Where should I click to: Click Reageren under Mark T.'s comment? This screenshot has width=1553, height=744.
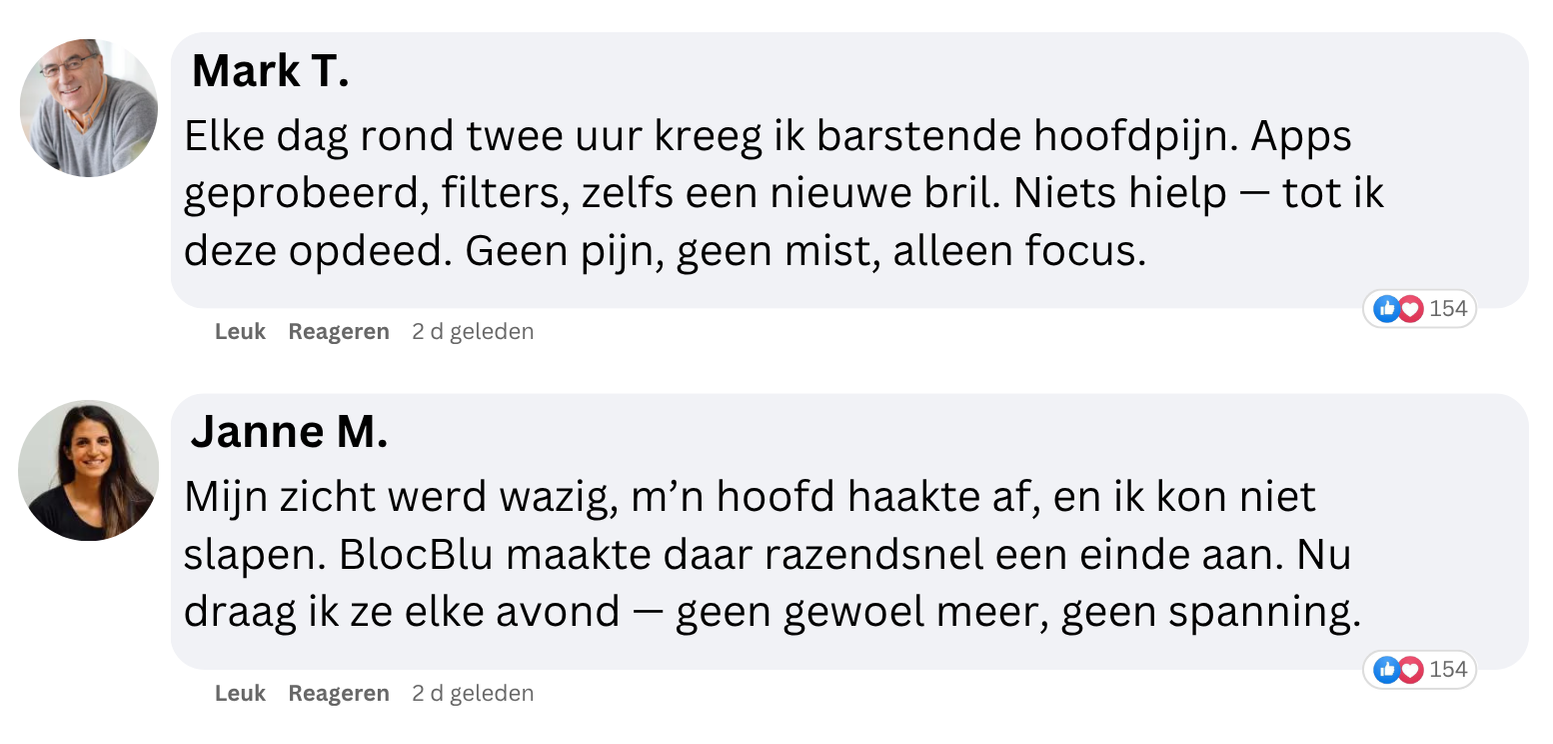(x=339, y=332)
